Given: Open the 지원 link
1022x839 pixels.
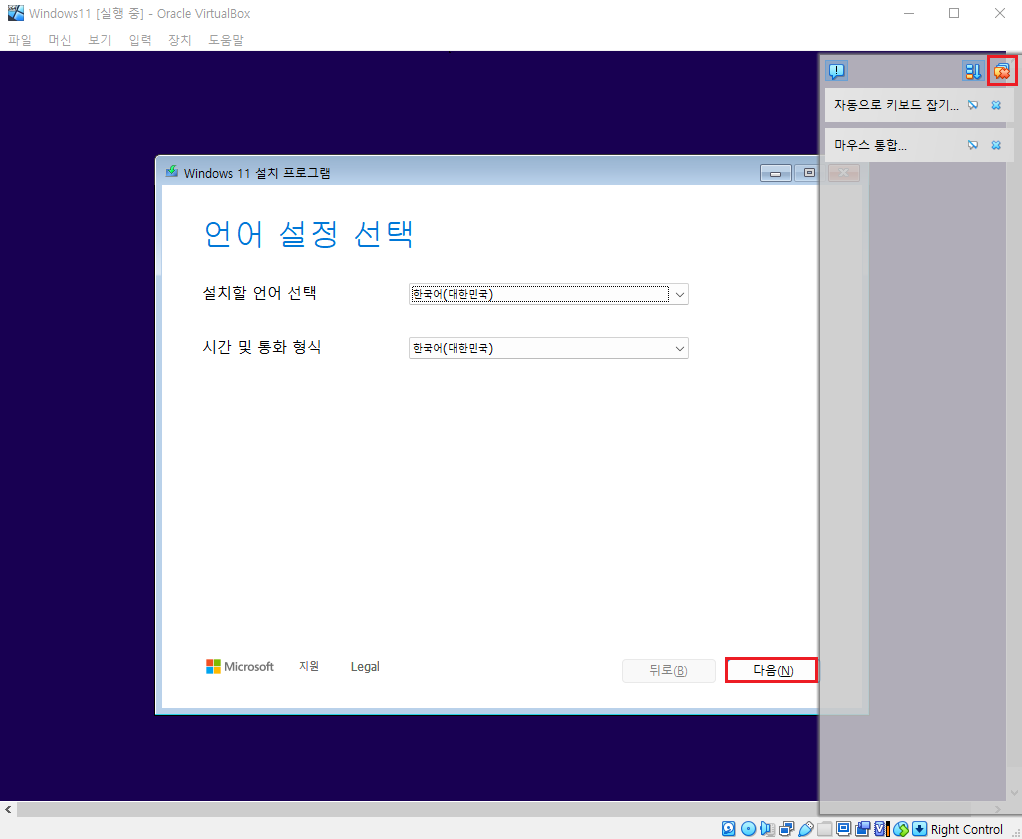Looking at the screenshot, I should [309, 666].
